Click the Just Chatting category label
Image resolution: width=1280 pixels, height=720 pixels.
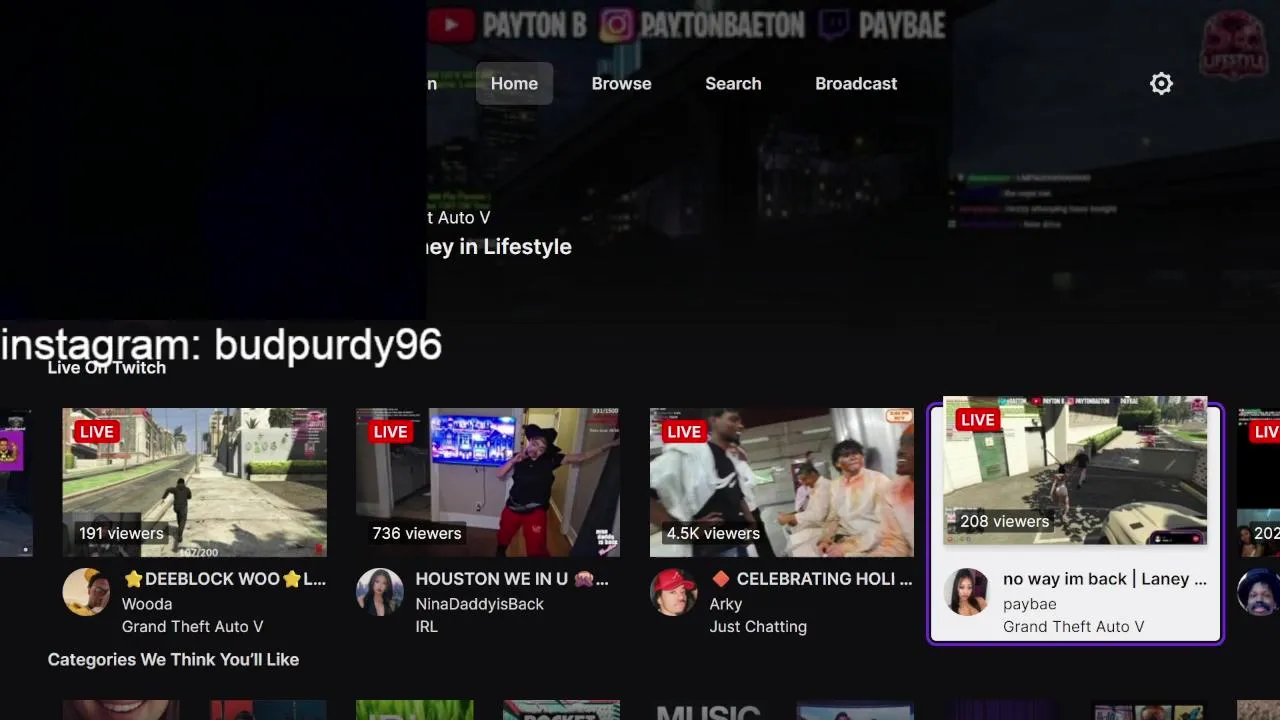[758, 627]
